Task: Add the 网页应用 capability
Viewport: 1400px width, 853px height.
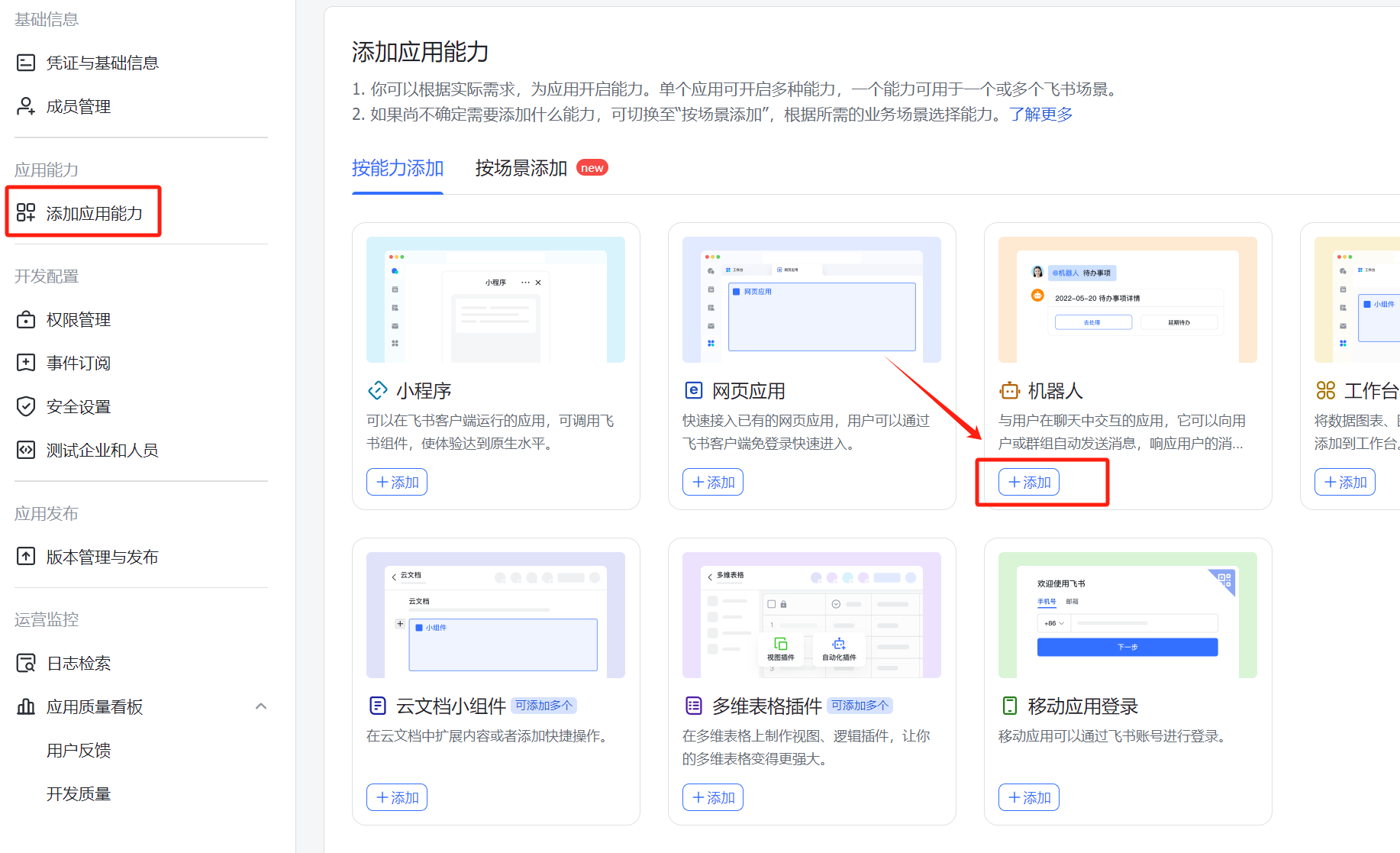Action: click(x=713, y=482)
